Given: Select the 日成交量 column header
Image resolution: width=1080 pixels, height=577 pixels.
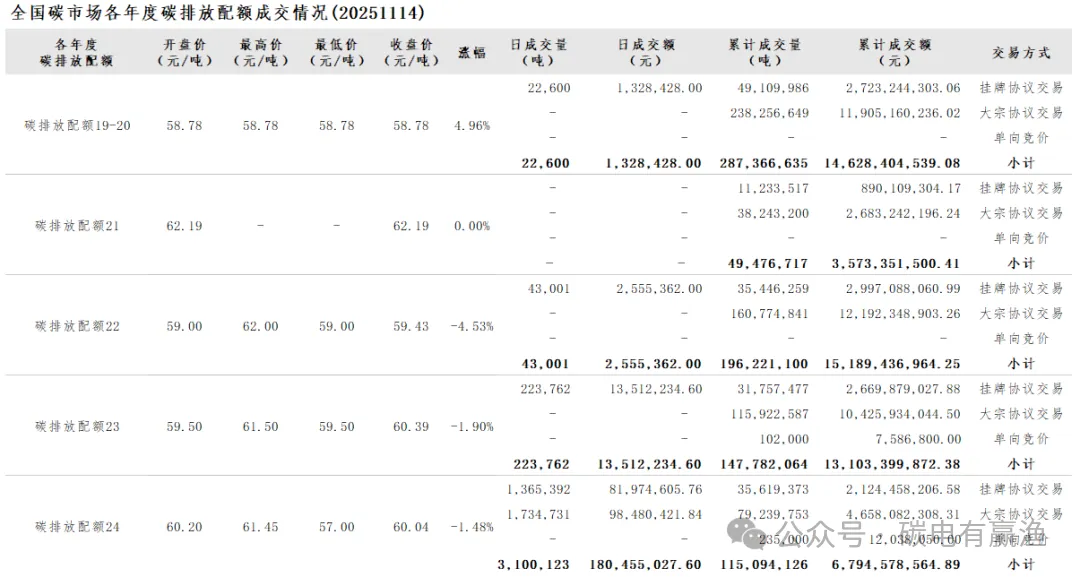Looking at the screenshot, I should click(538, 52).
